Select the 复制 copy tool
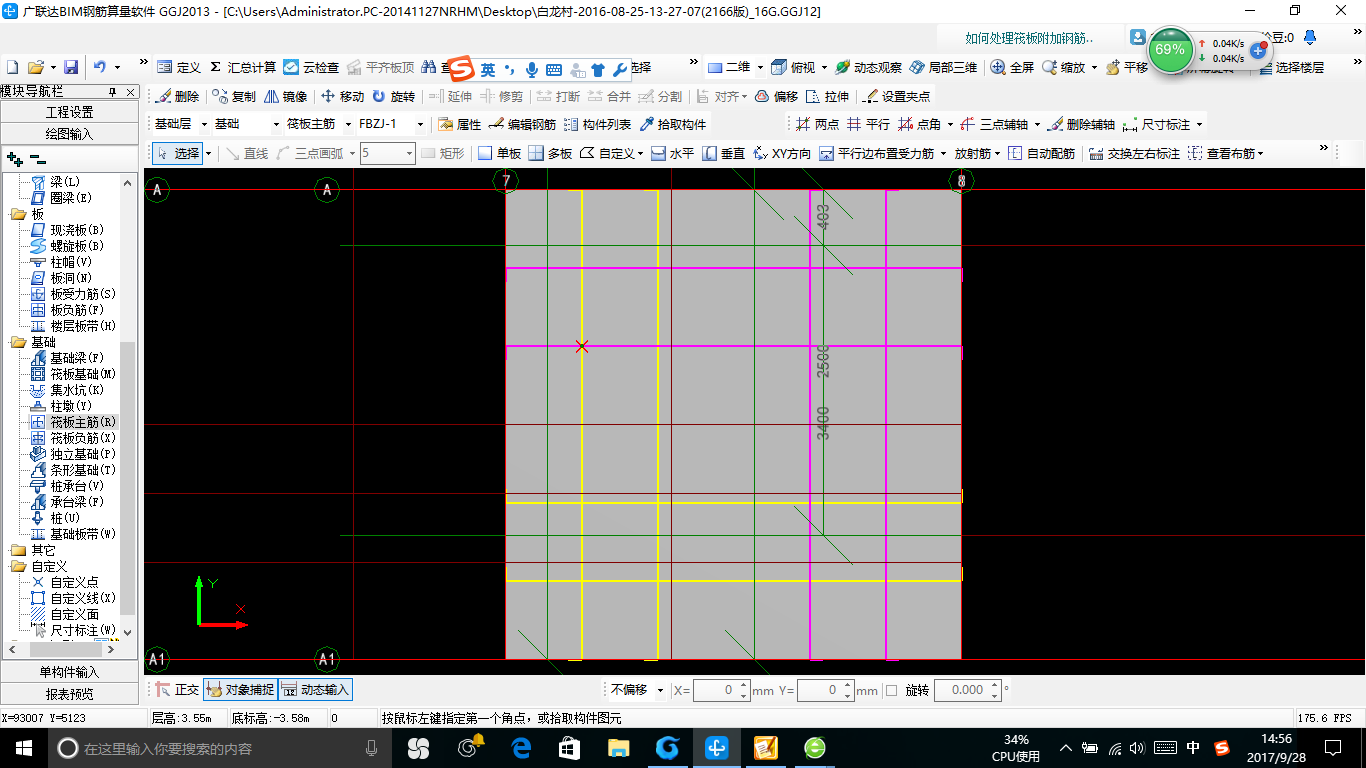The height and width of the screenshot is (768, 1366). pyautogui.click(x=234, y=96)
